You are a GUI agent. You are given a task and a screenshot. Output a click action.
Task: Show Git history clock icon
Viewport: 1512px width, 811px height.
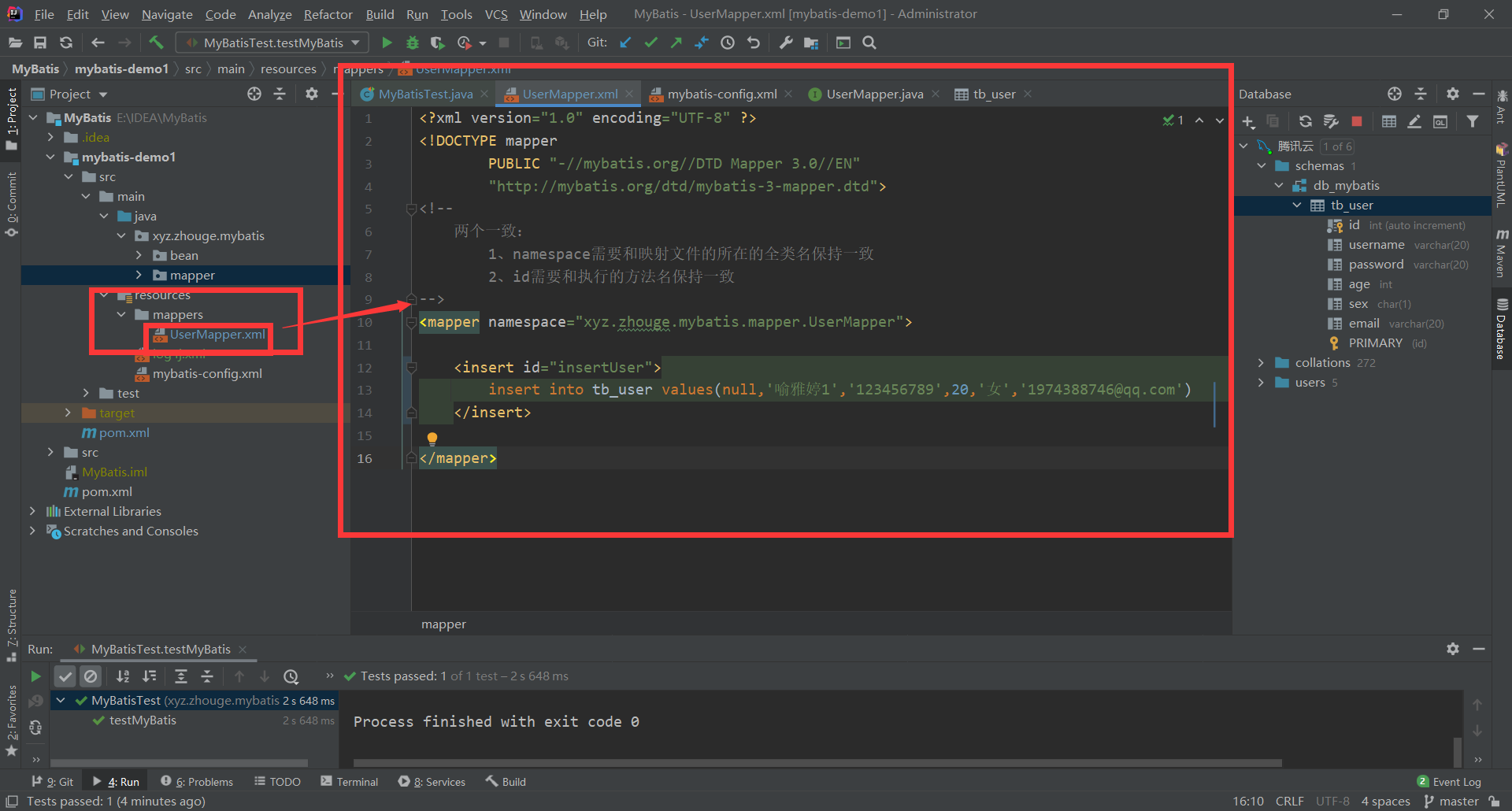[x=728, y=43]
